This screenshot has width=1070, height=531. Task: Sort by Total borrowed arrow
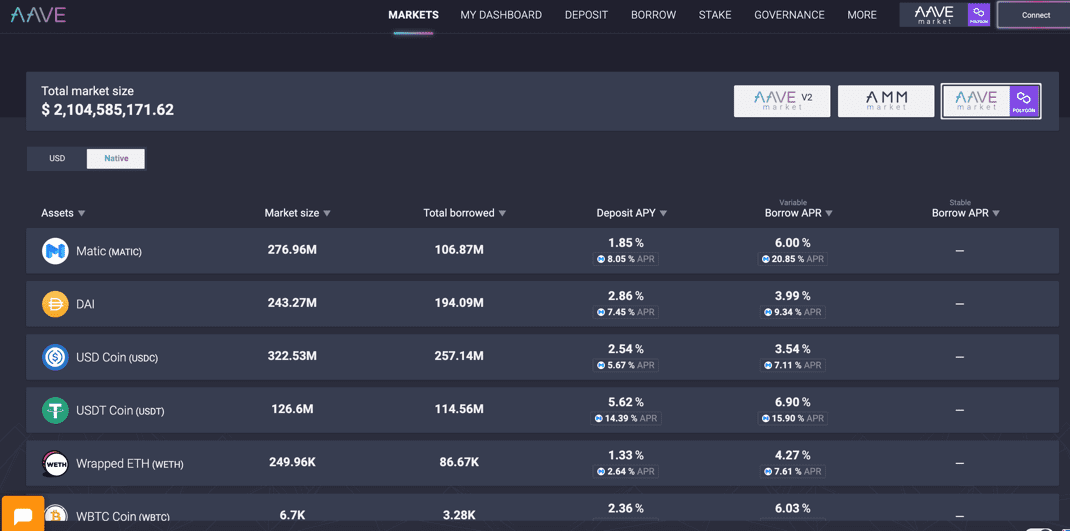(x=502, y=214)
